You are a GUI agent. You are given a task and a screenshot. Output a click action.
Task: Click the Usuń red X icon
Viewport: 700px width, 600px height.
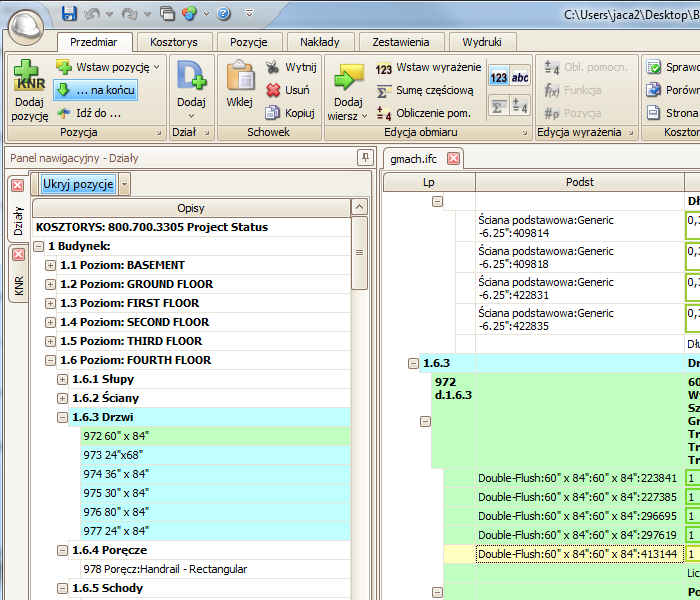pyautogui.click(x=274, y=90)
